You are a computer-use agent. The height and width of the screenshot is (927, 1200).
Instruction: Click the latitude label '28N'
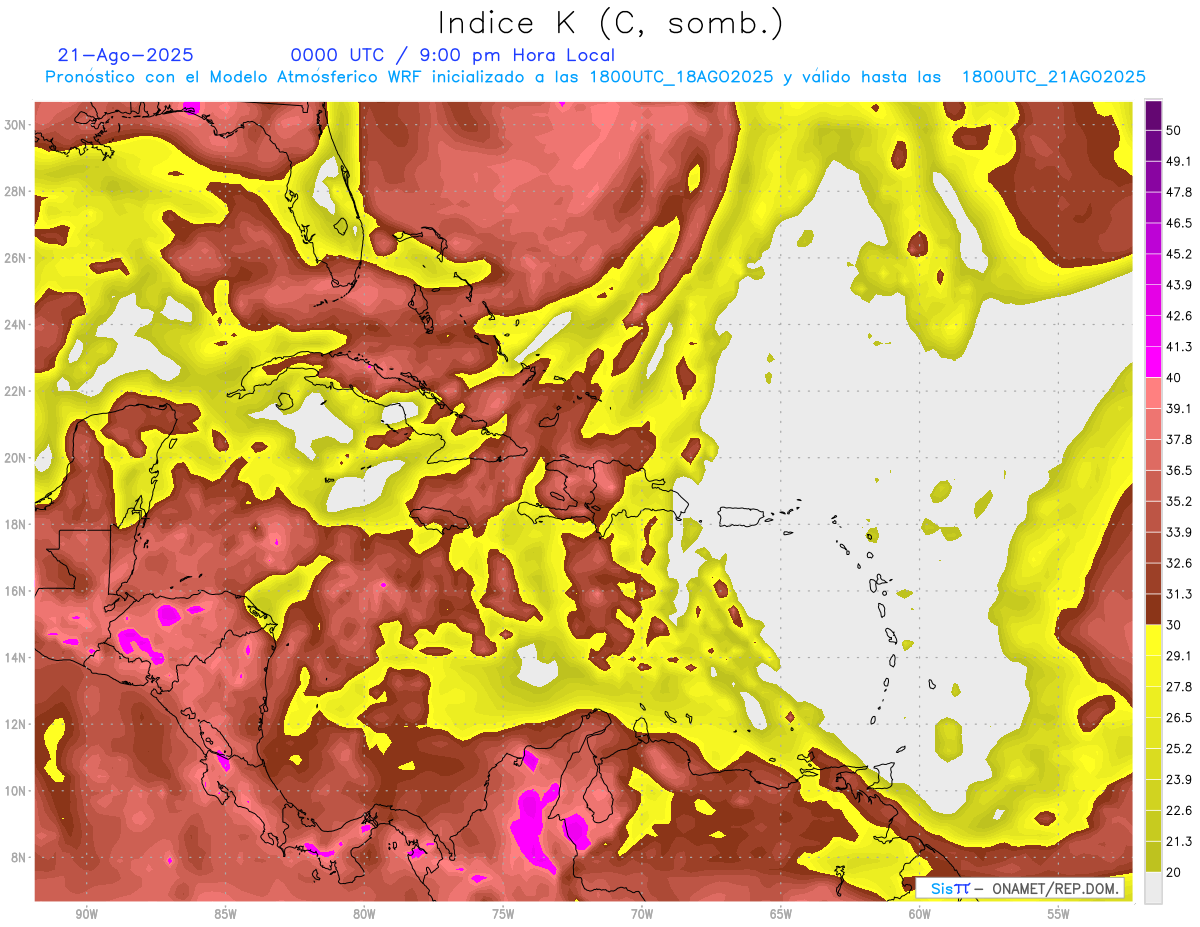pos(15,191)
